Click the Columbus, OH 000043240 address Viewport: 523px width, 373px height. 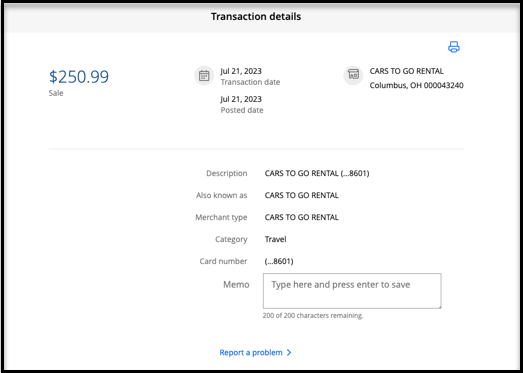416,85
